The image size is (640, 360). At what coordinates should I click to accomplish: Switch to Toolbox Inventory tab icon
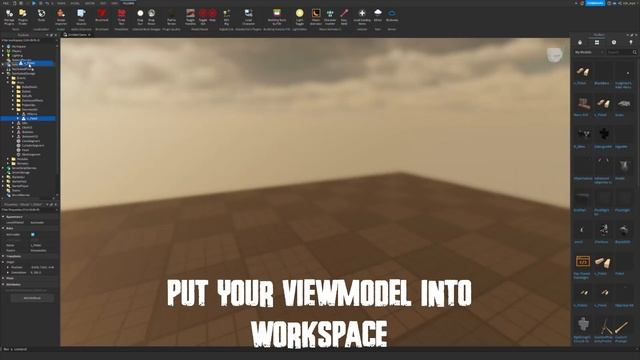click(597, 42)
